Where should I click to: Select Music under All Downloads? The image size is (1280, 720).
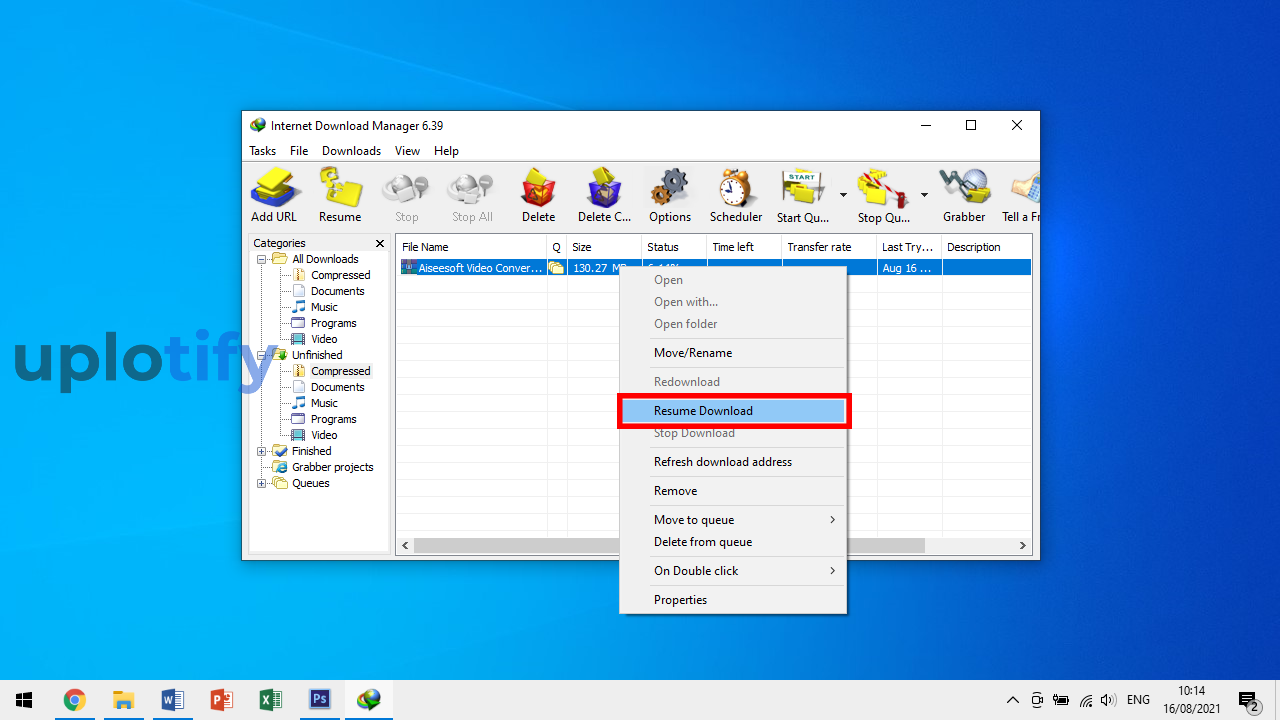[x=324, y=307]
